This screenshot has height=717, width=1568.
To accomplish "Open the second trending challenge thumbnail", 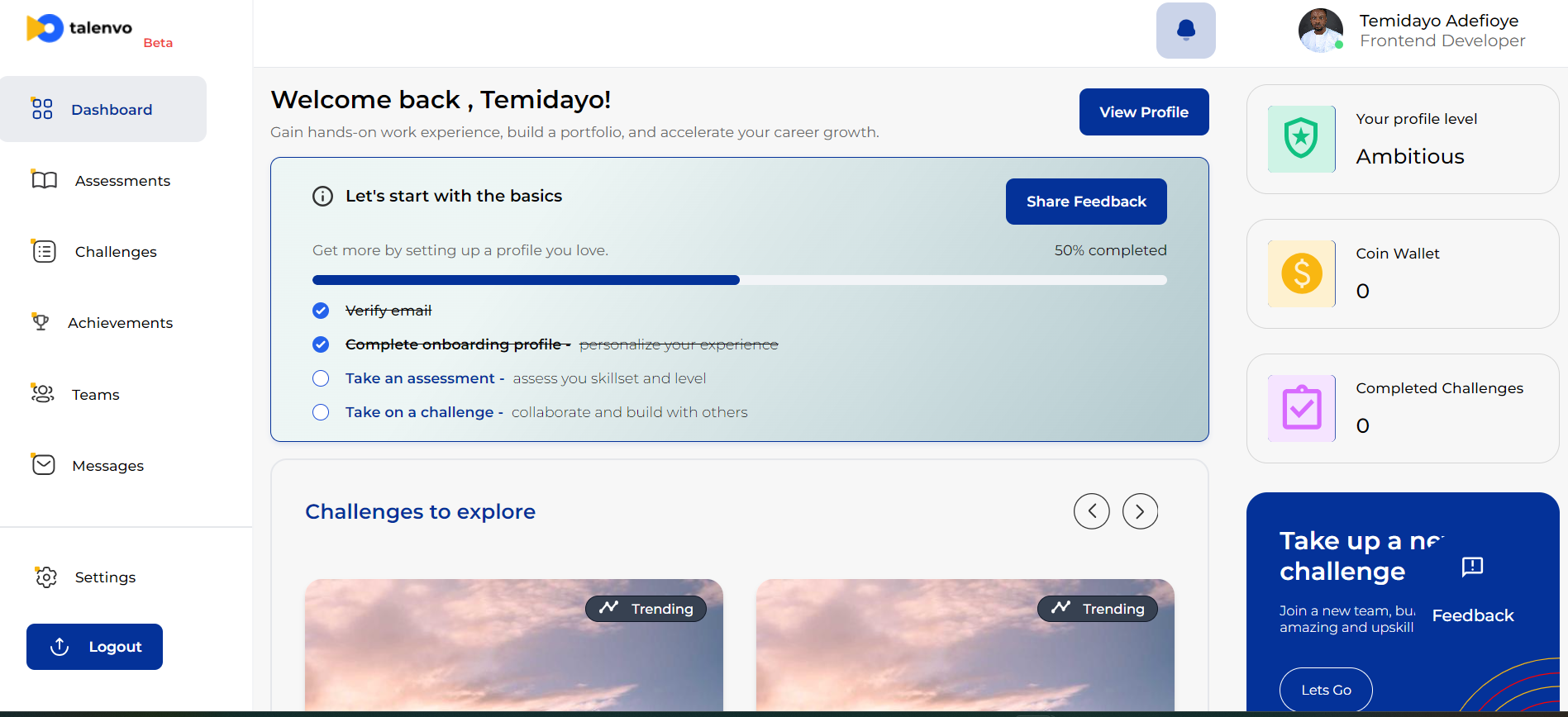I will pyautogui.click(x=965, y=644).
